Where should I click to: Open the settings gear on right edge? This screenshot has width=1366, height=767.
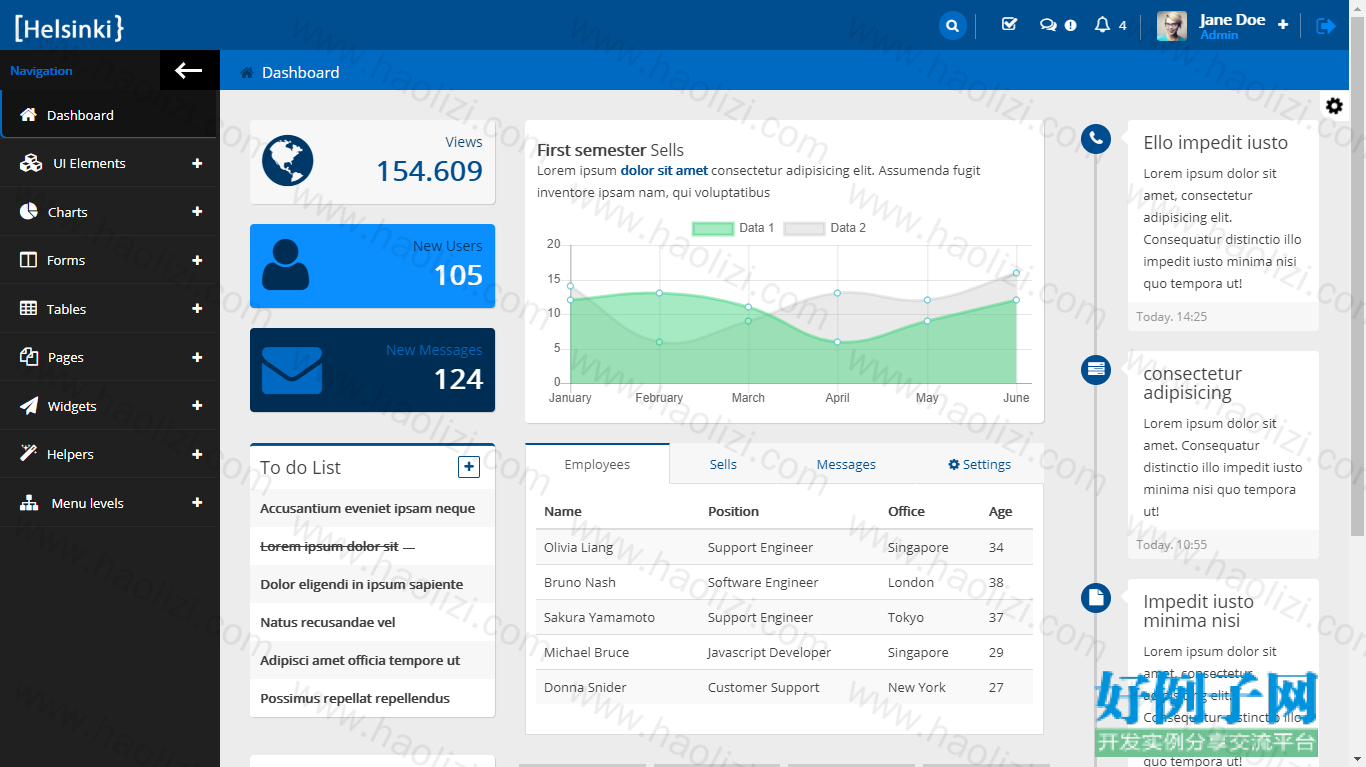pos(1334,106)
